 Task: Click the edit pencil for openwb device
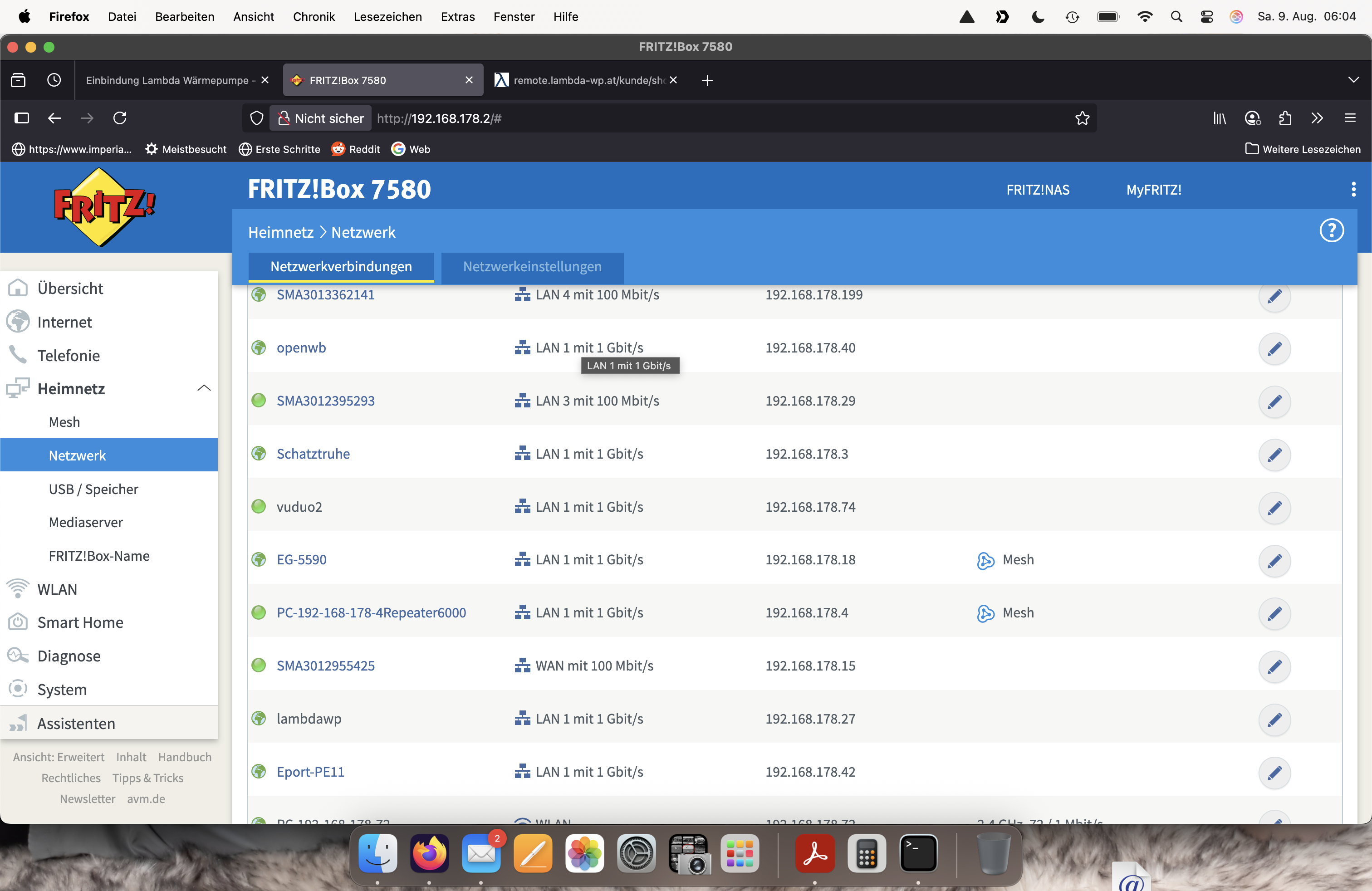point(1274,348)
